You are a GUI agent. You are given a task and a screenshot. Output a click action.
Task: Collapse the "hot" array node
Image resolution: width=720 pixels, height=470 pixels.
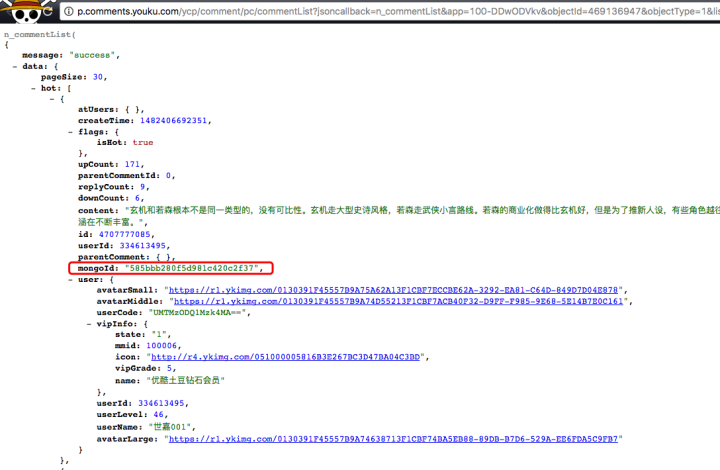pos(33,87)
